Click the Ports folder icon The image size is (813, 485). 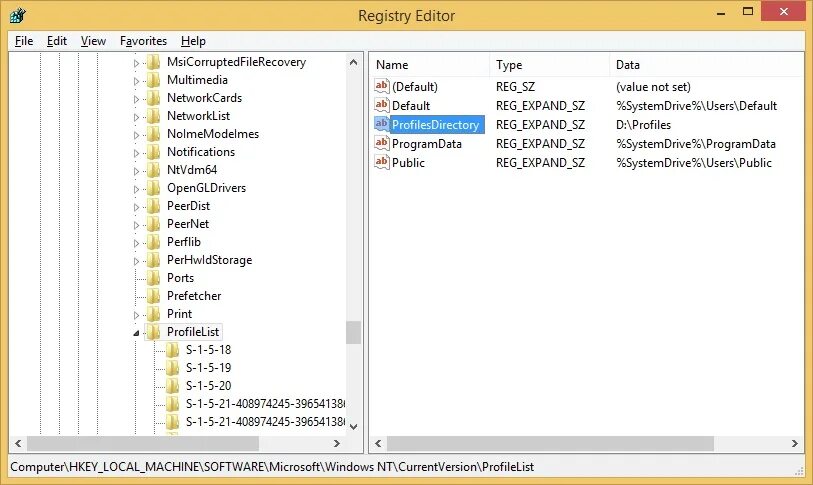153,278
